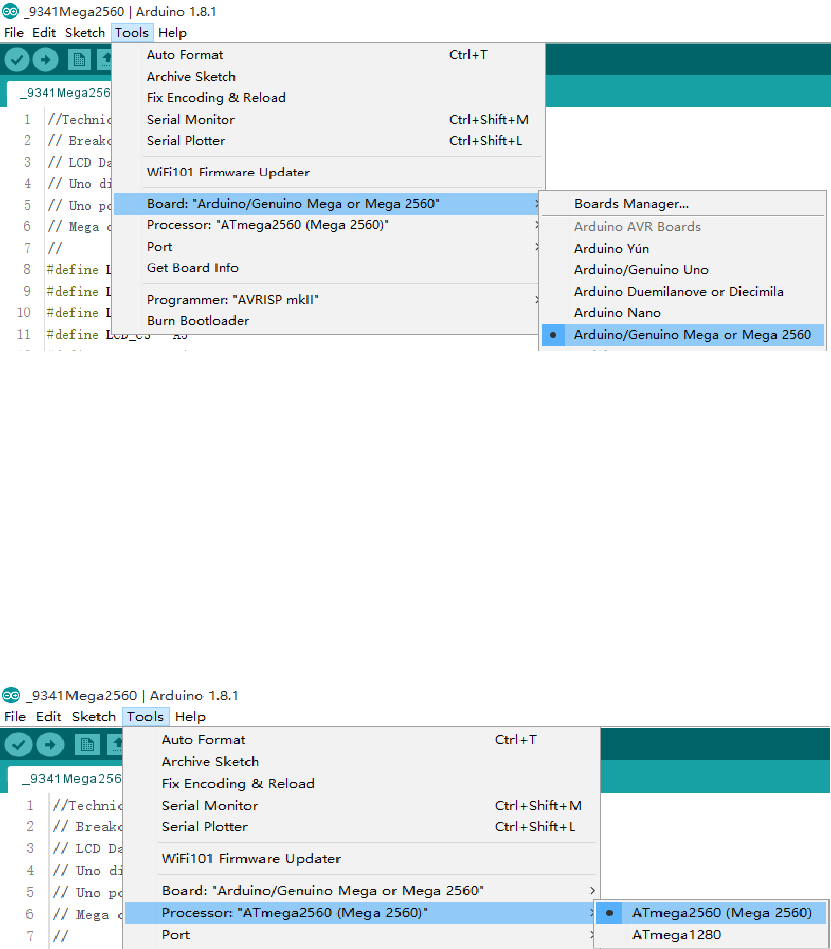Expand Processor submenu arrow in lower menu
831x949 pixels.
(593, 913)
